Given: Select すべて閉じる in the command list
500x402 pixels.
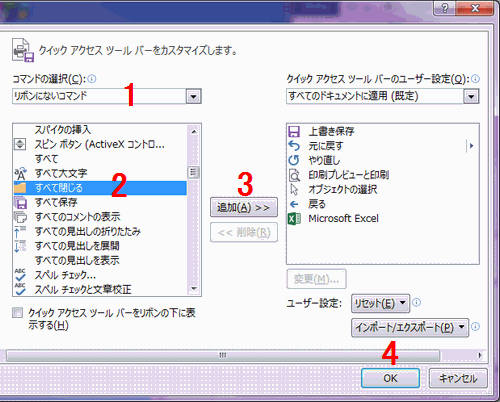Looking at the screenshot, I should click(x=100, y=188).
